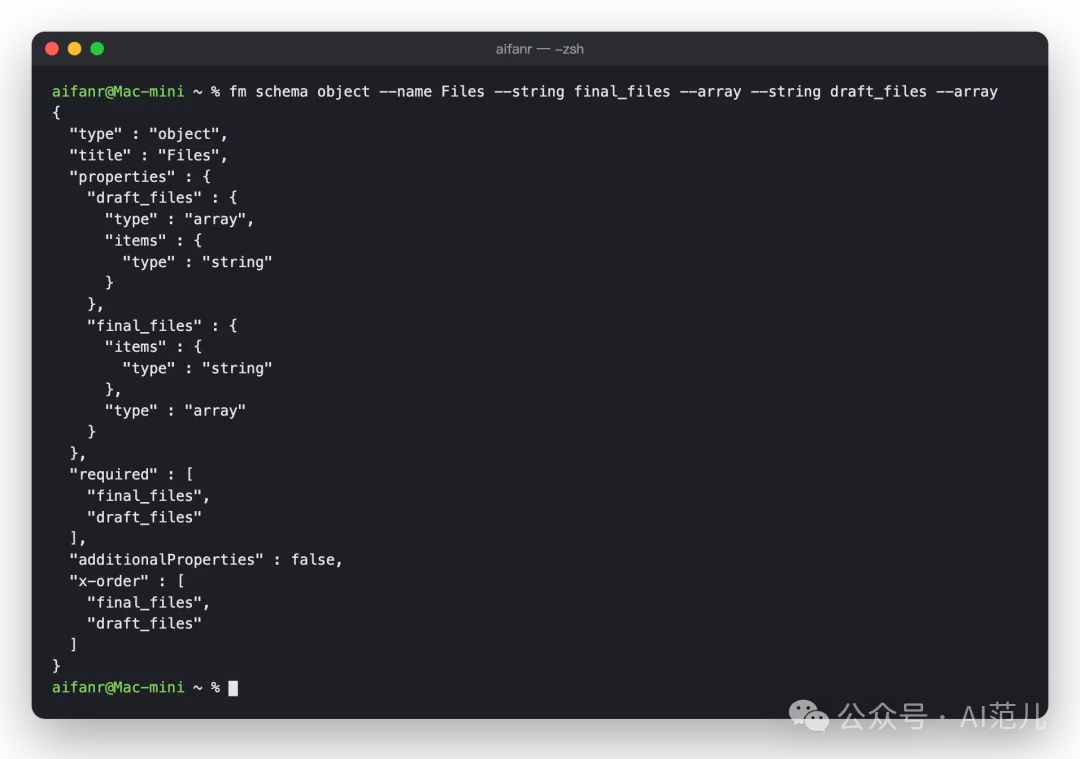The width and height of the screenshot is (1080, 759).
Task: Click "type" : "array", inside draft_files block
Action: tap(179, 219)
